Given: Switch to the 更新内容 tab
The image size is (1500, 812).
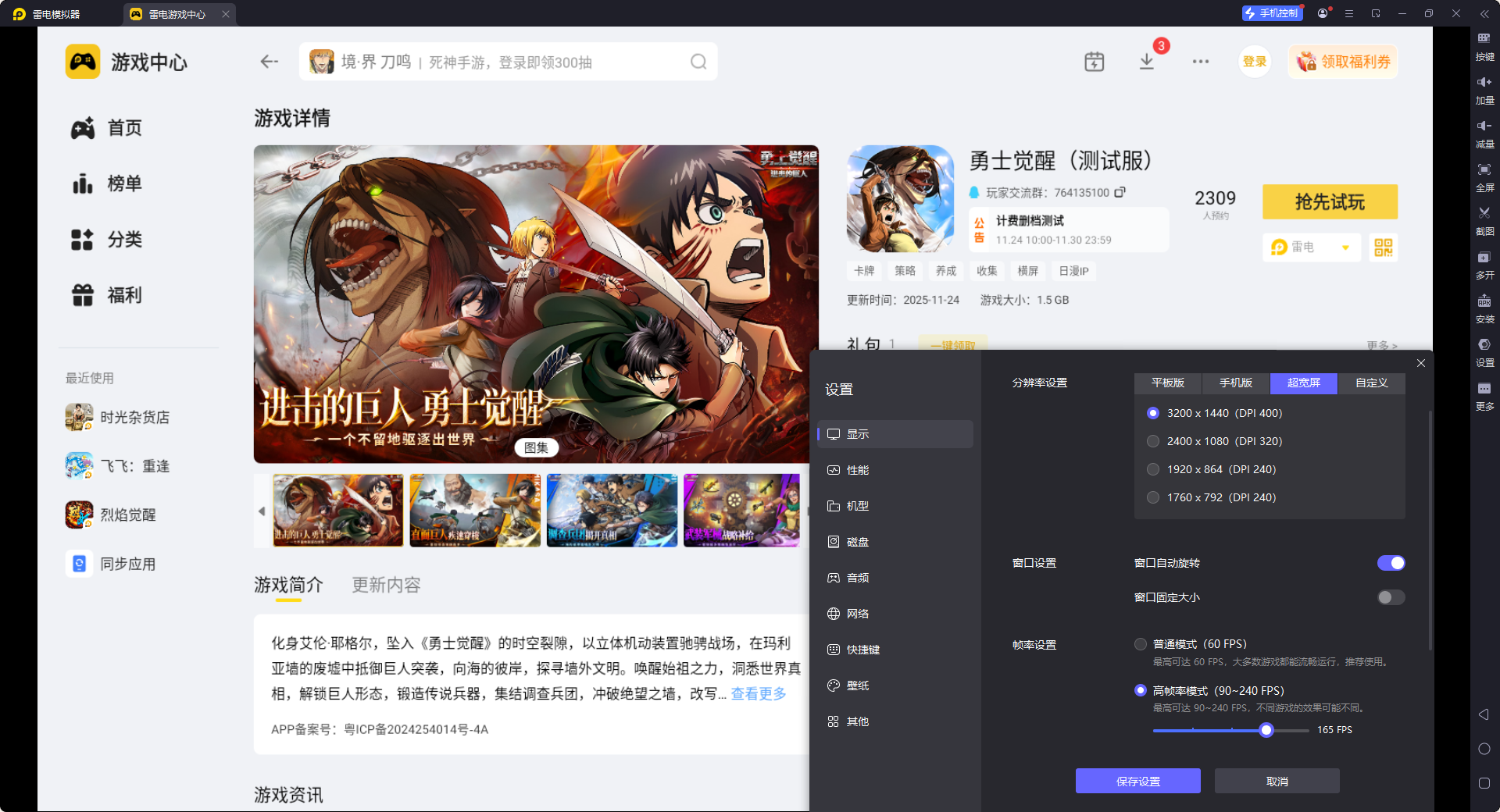Looking at the screenshot, I should pos(385,585).
